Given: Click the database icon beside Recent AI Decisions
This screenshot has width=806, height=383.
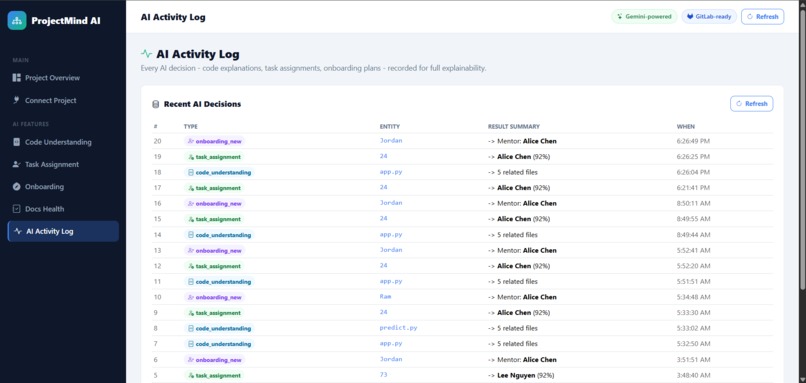Looking at the screenshot, I should pos(156,104).
